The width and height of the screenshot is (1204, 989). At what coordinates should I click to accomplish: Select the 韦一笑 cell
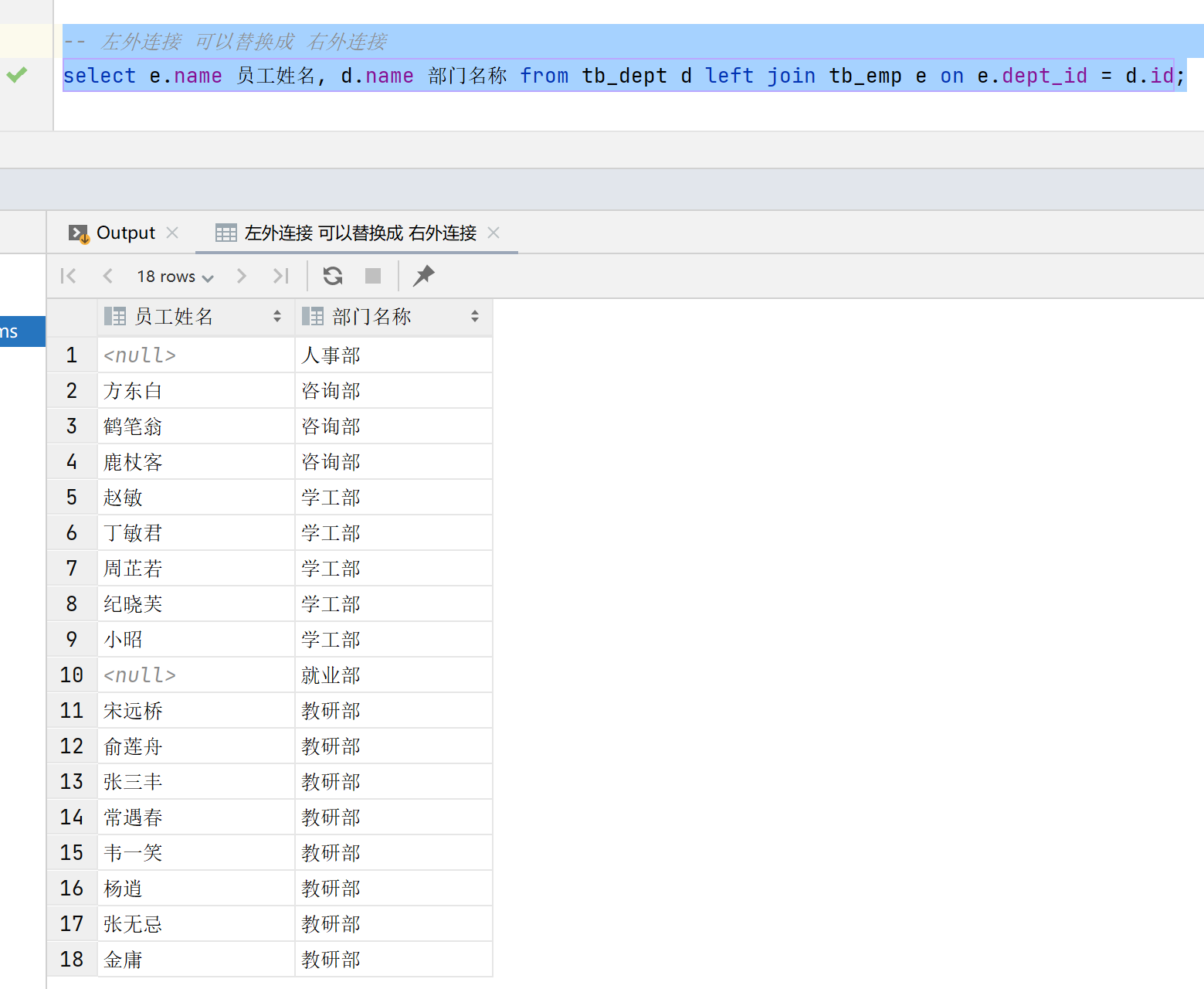[196, 853]
